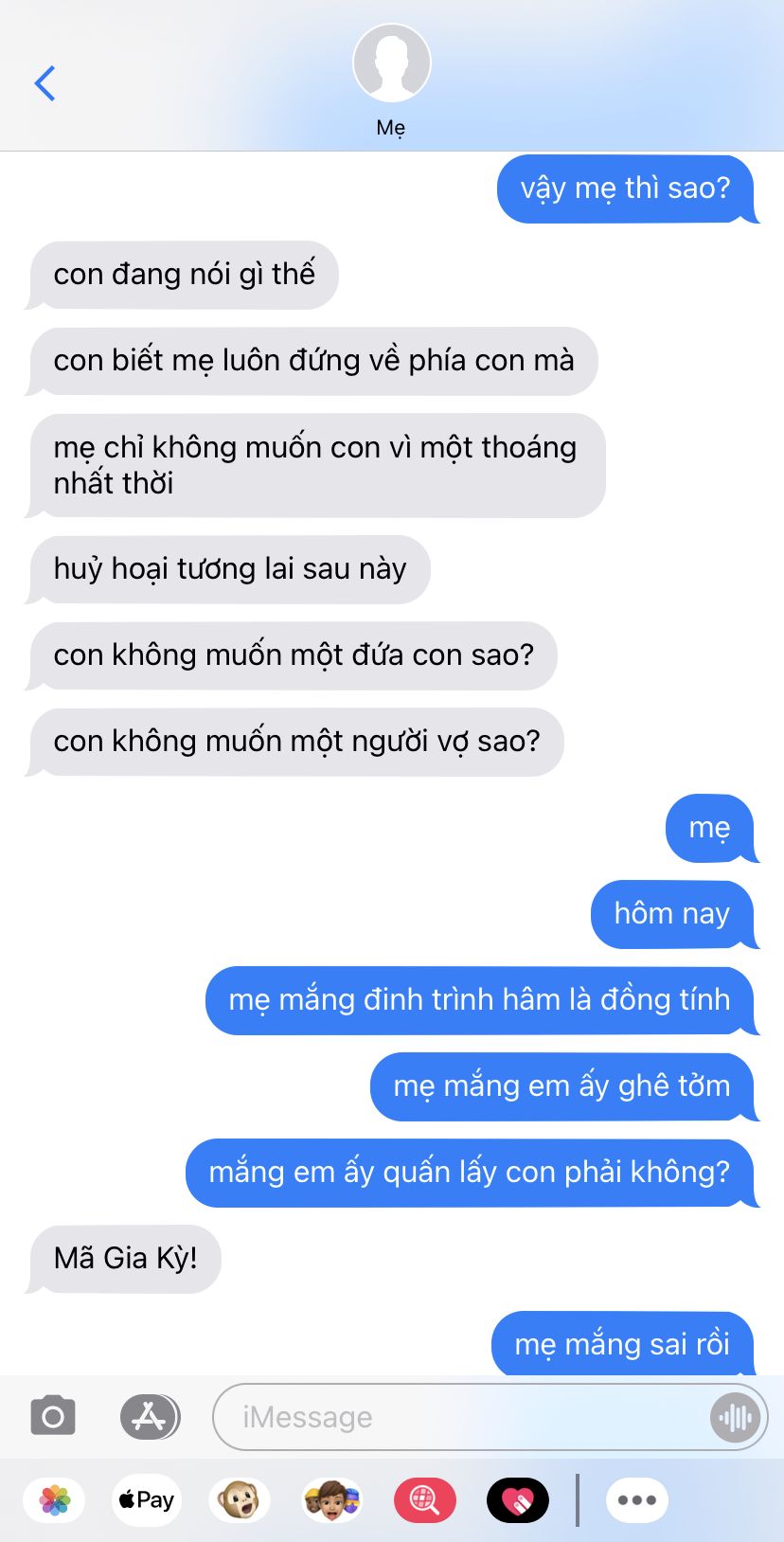
Task: Open Apple Pay in the app strip
Action: click(x=147, y=1500)
